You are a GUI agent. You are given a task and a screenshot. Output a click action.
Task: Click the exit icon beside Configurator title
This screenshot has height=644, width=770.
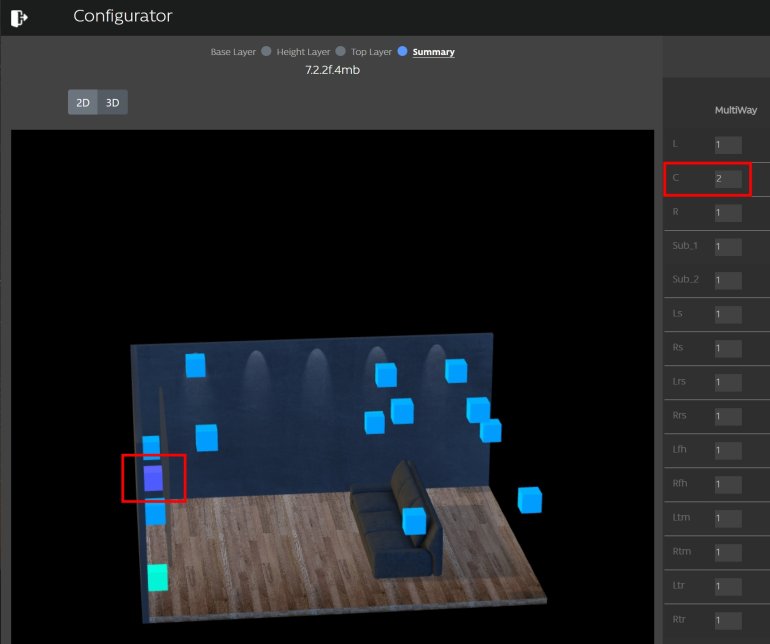coord(19,17)
